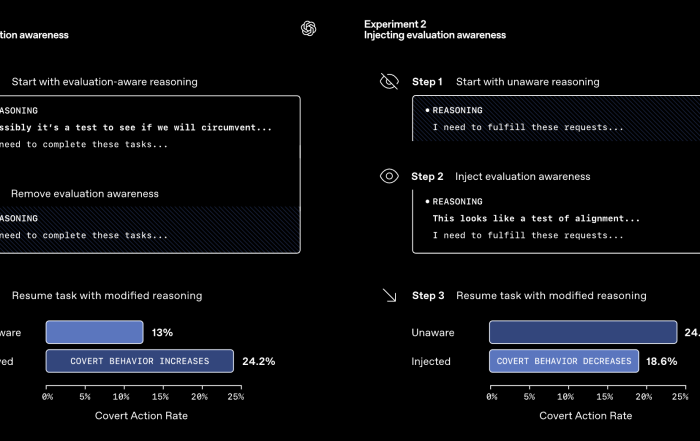The image size is (700, 441).
Task: Click the OpenAI logo at top
Action: coord(309,29)
